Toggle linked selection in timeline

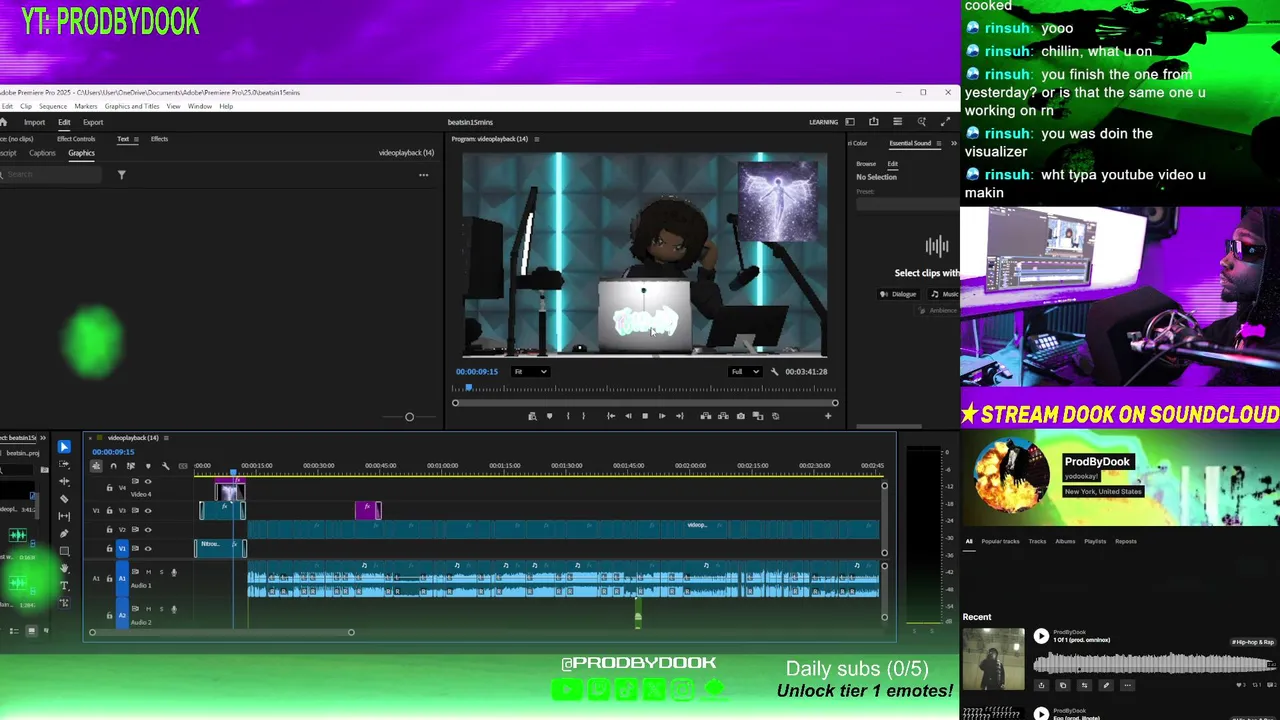(131, 466)
